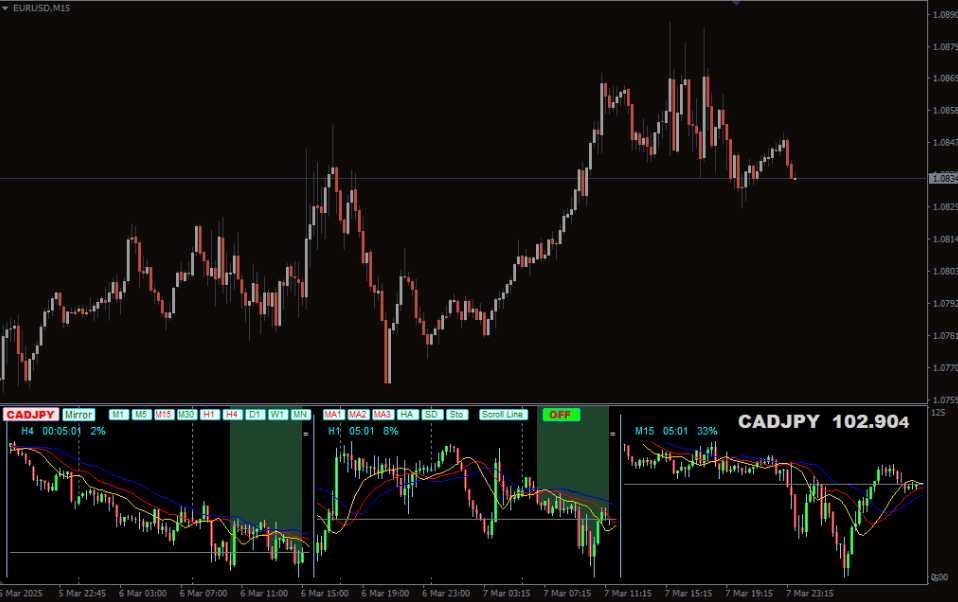The height and width of the screenshot is (602, 958).
Task: Toggle the Mirror button
Action: click(78, 414)
